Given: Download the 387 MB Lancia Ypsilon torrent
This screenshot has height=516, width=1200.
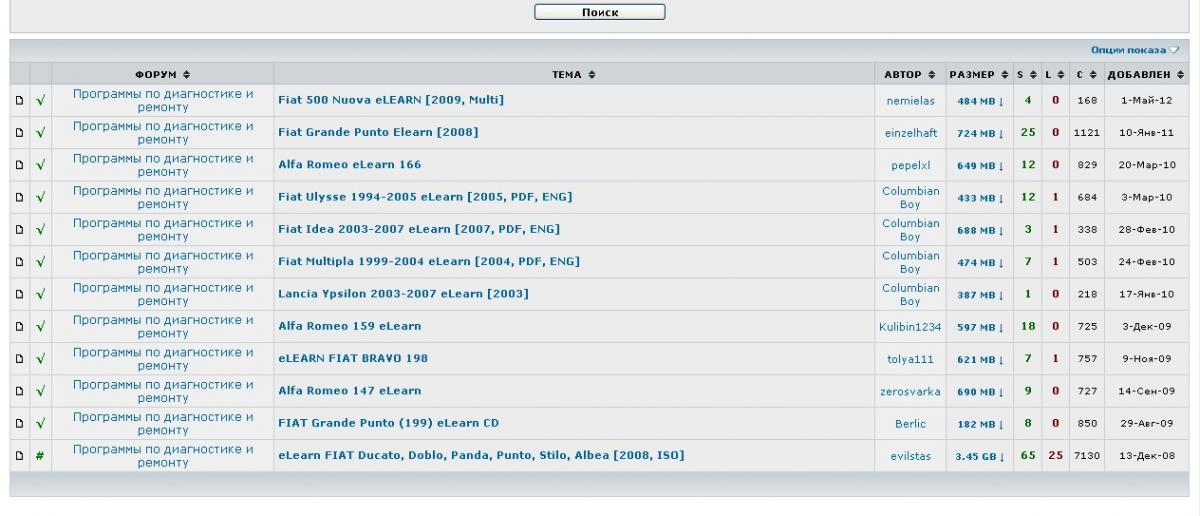Looking at the screenshot, I should (979, 295).
